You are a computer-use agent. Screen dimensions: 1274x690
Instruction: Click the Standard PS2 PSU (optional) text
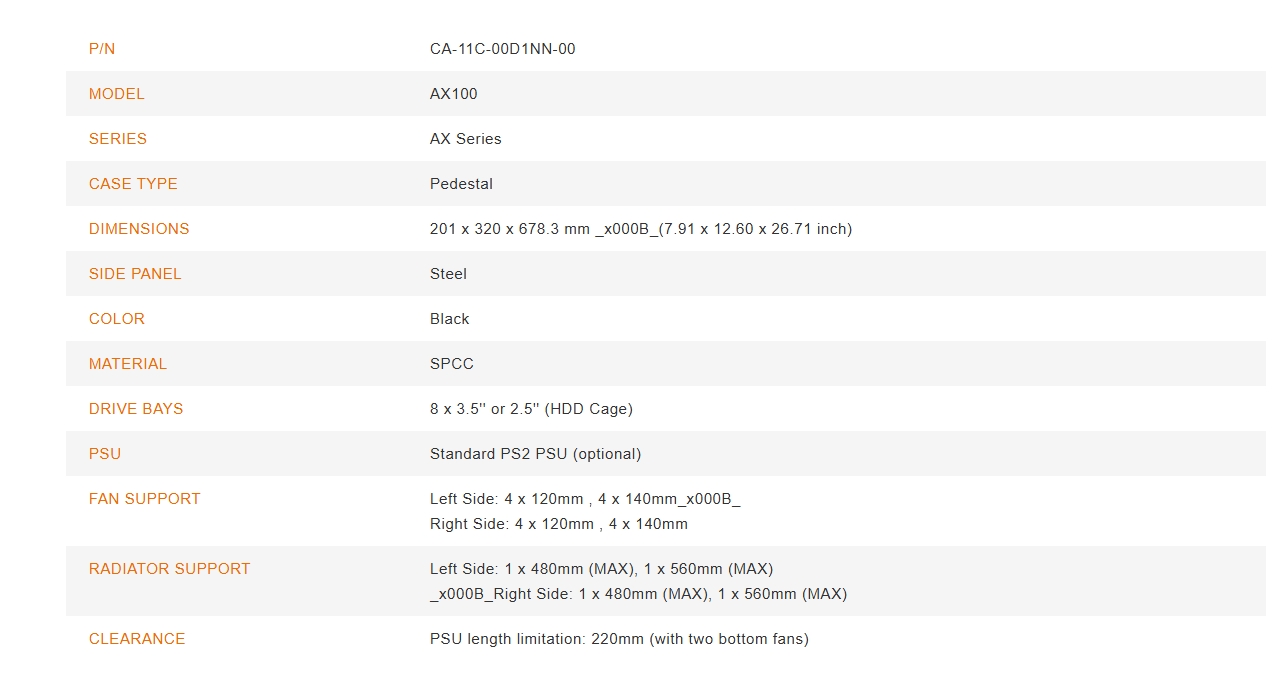[536, 454]
